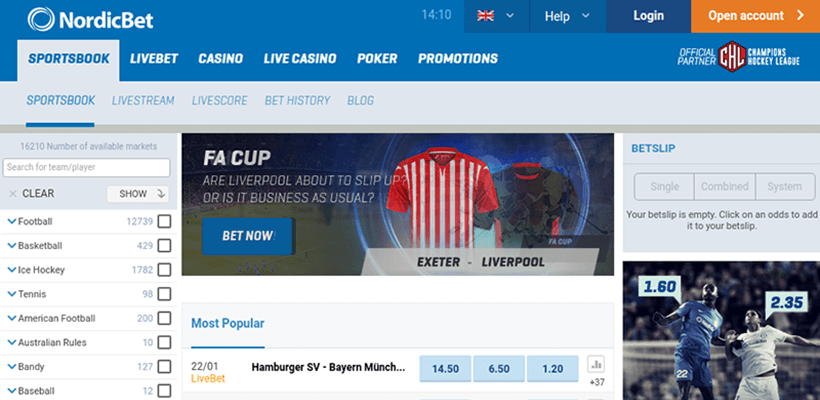
Task: Click the NordicBet logo
Action: [90, 19]
